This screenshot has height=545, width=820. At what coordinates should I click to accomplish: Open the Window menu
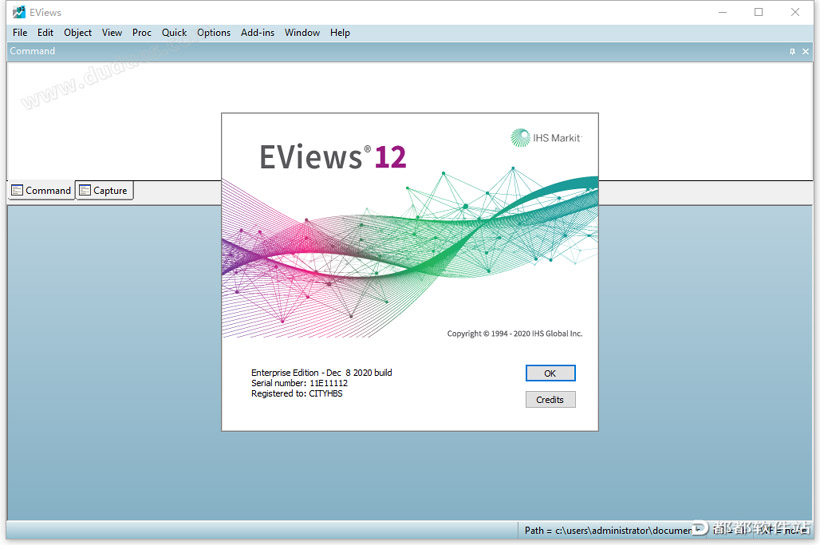tap(302, 32)
